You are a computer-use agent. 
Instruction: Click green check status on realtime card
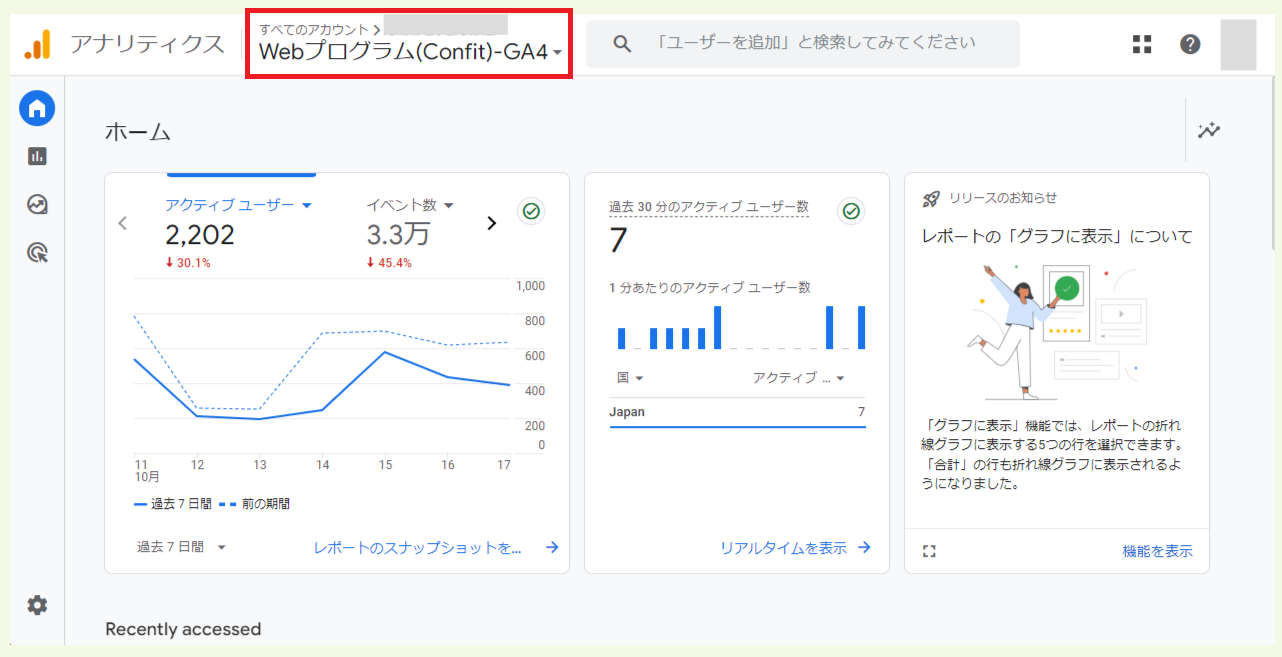tap(851, 211)
